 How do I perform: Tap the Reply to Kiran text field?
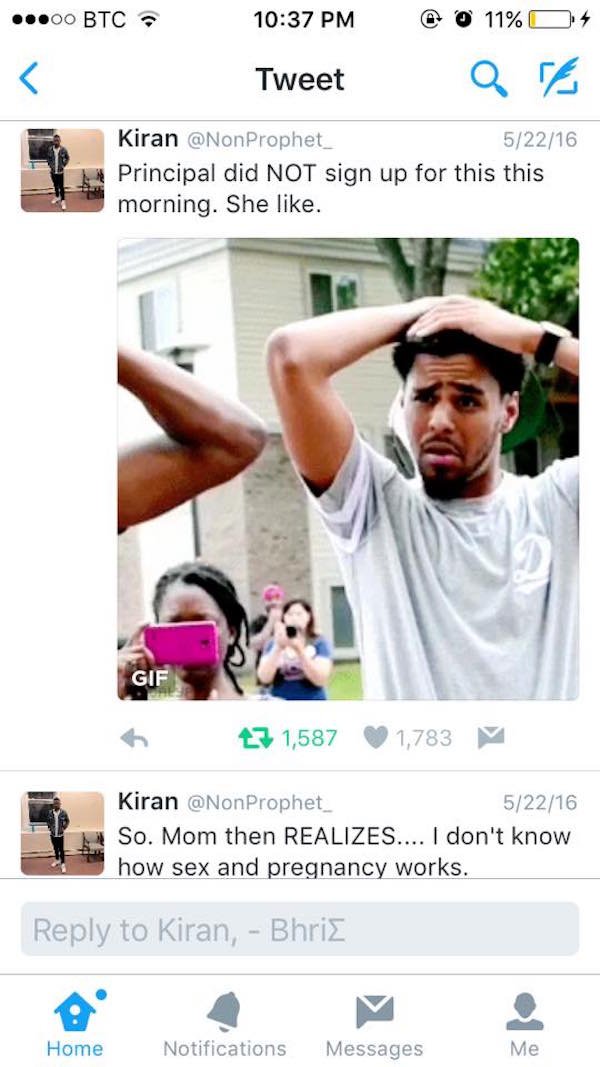coord(300,930)
